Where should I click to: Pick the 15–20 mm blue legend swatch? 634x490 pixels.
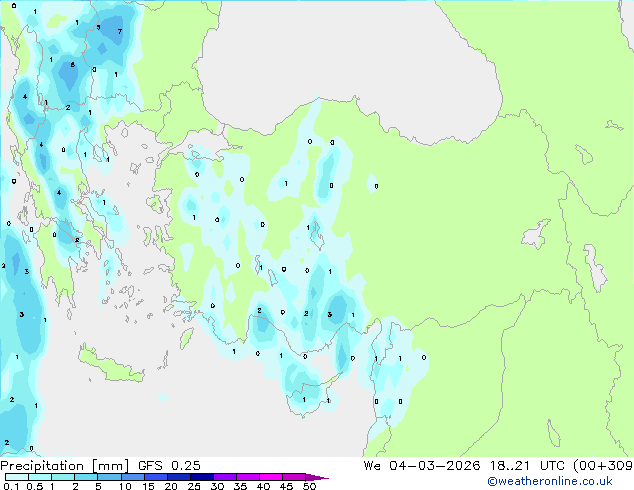tap(155, 477)
